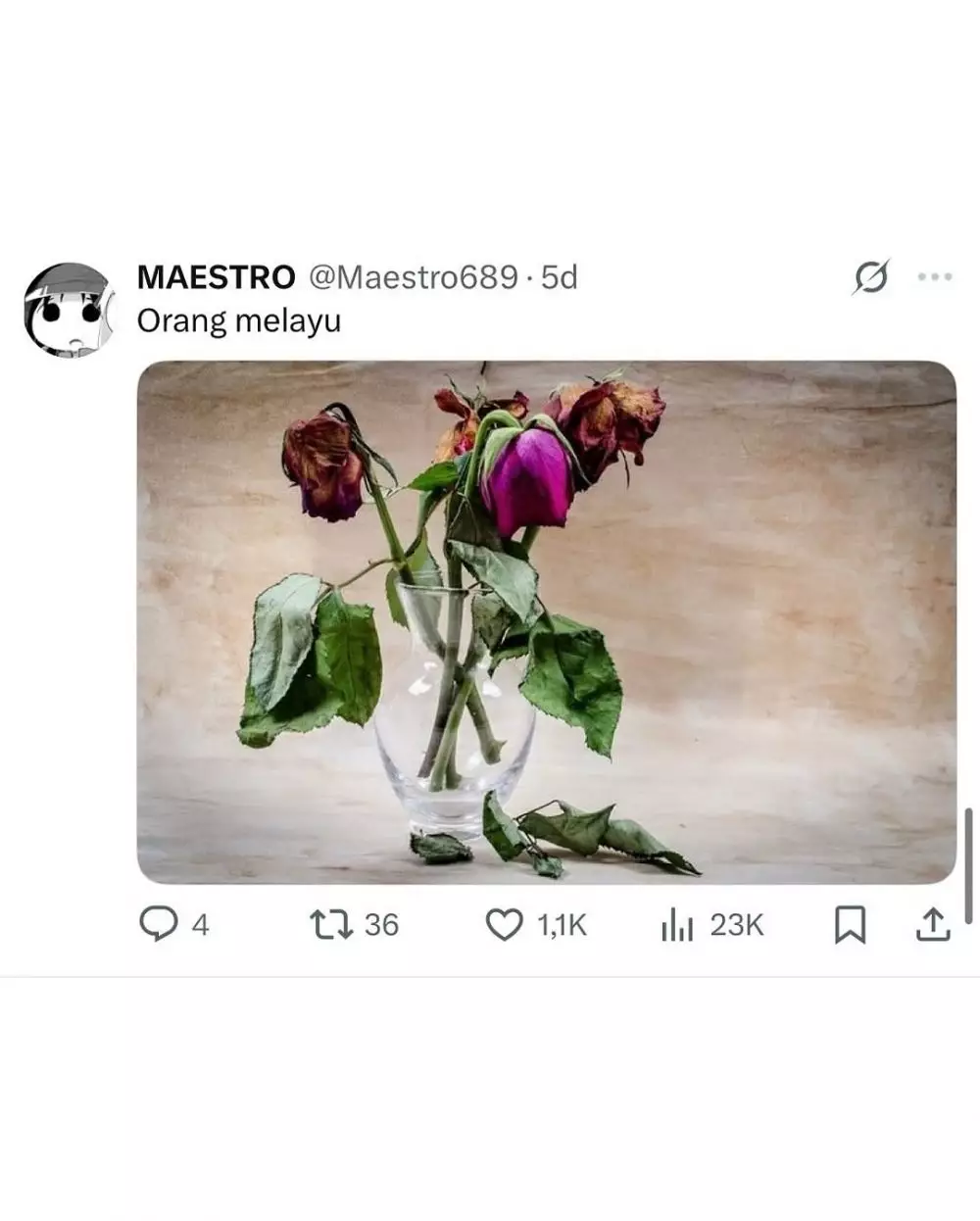Open the three-dot more options menu
Screen dimensions: 980x1221
(934, 277)
